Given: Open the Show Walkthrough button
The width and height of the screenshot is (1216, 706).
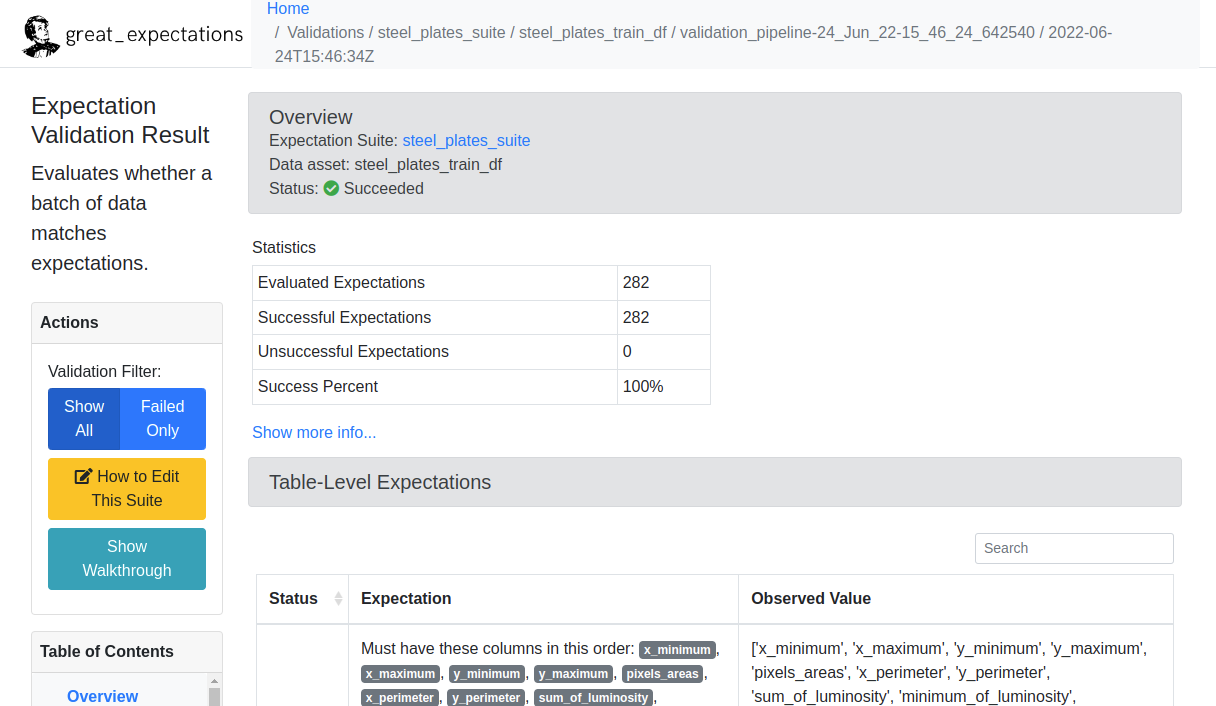Looking at the screenshot, I should [x=127, y=559].
